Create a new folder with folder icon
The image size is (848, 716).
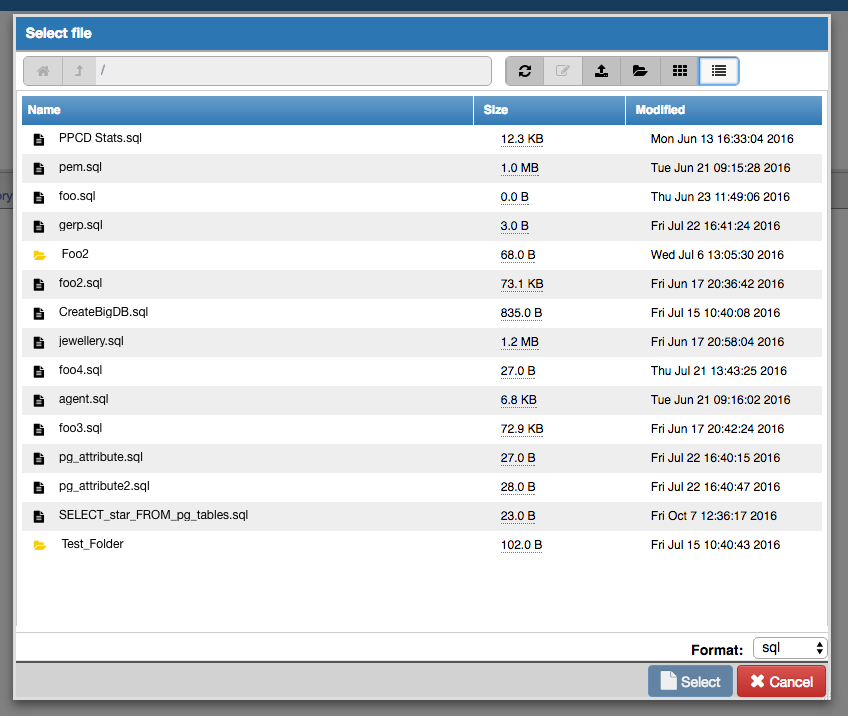point(640,71)
